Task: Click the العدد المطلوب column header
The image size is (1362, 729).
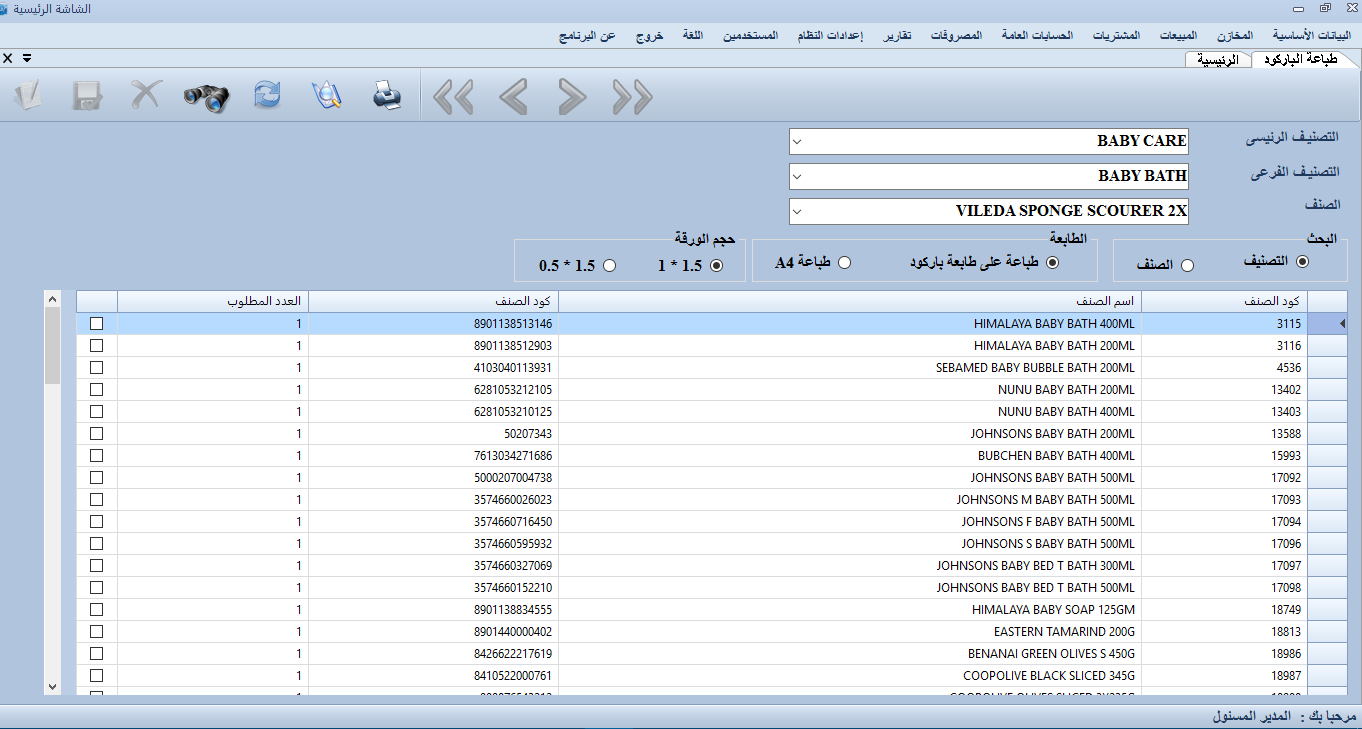Action: 213,301
